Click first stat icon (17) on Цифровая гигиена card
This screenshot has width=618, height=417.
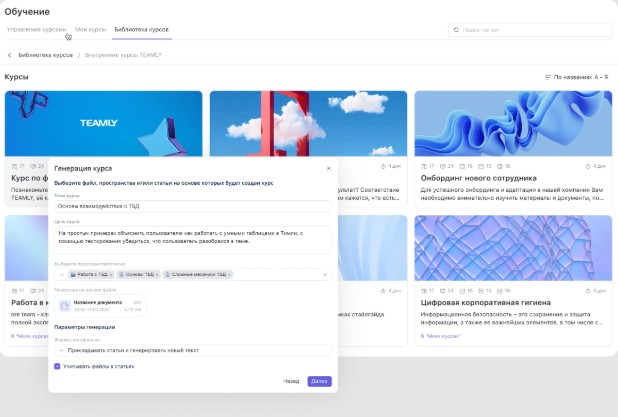pos(424,291)
